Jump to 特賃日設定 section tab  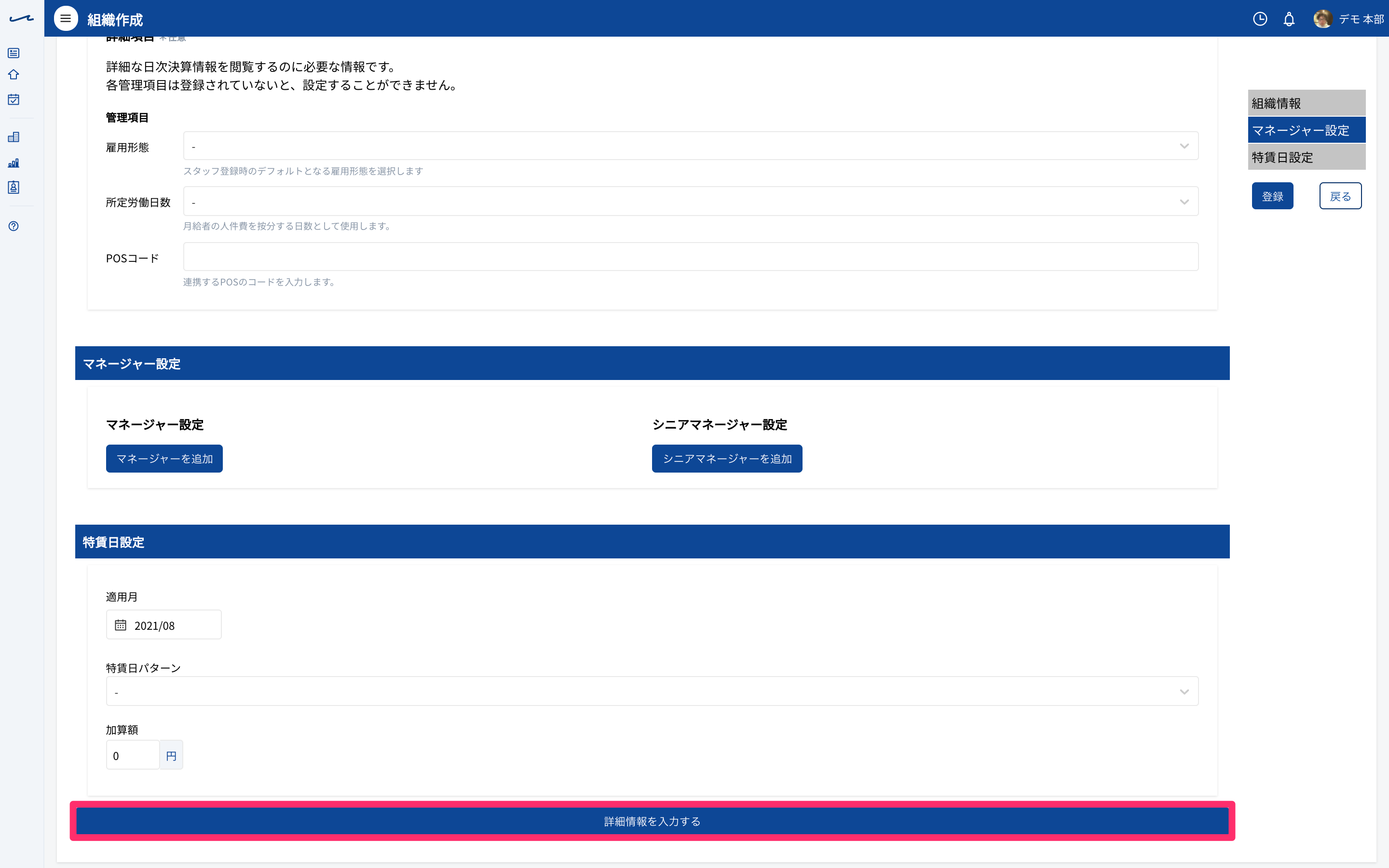(1307, 157)
